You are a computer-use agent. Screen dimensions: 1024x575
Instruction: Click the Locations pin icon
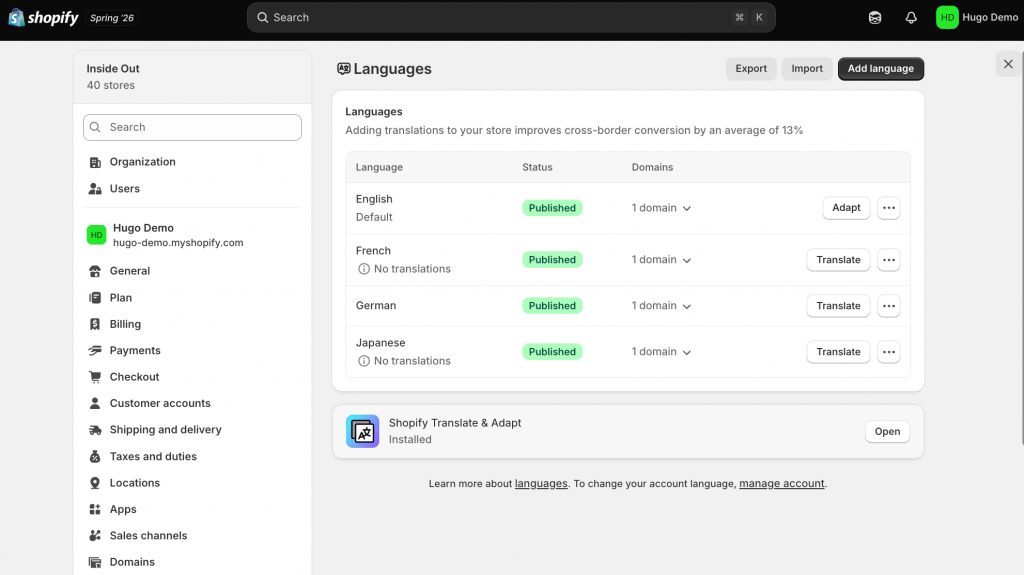[95, 483]
